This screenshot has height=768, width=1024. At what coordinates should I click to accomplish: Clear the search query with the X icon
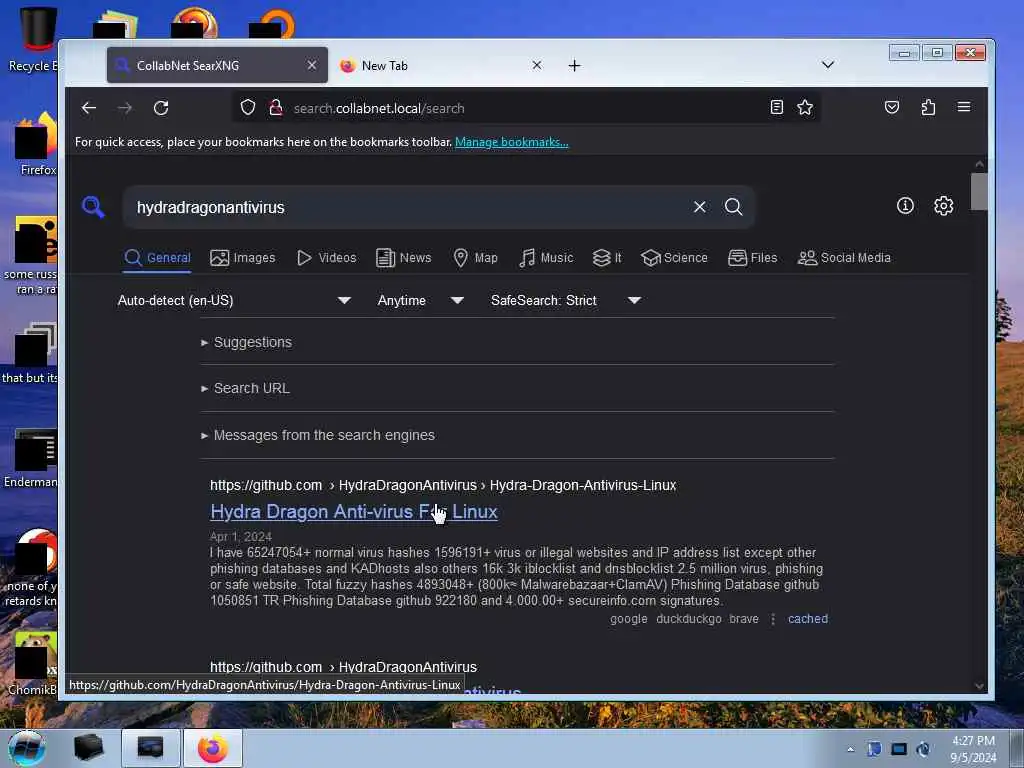[699, 207]
